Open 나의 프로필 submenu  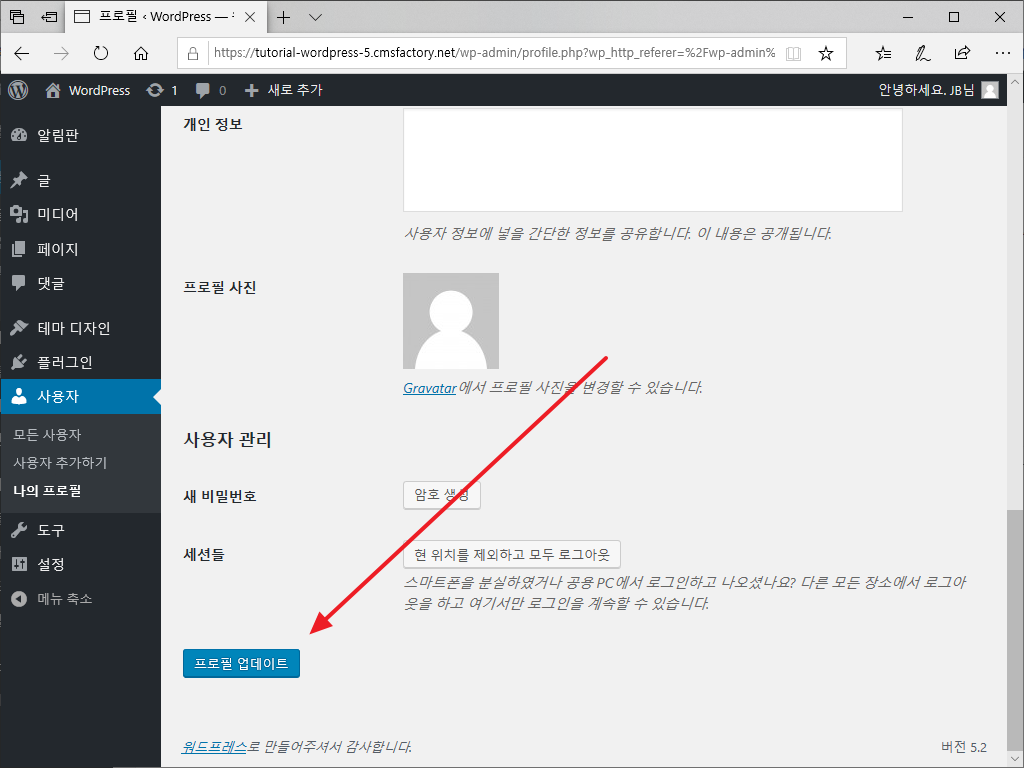pos(47,490)
